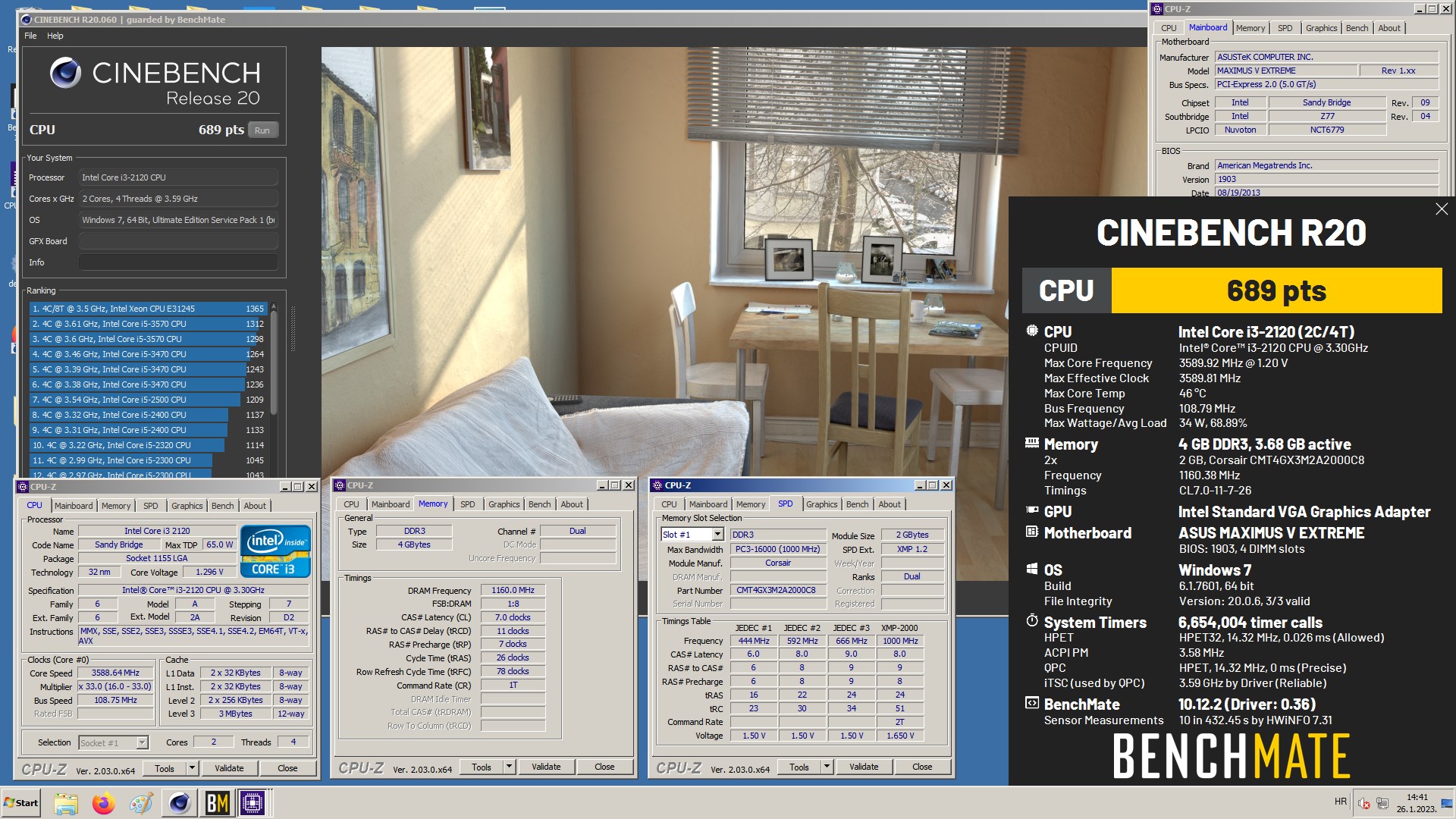Select ranking entry 4C @ 3.22 GHz i5-2320
Screen dimensions: 1456x819
(148, 445)
